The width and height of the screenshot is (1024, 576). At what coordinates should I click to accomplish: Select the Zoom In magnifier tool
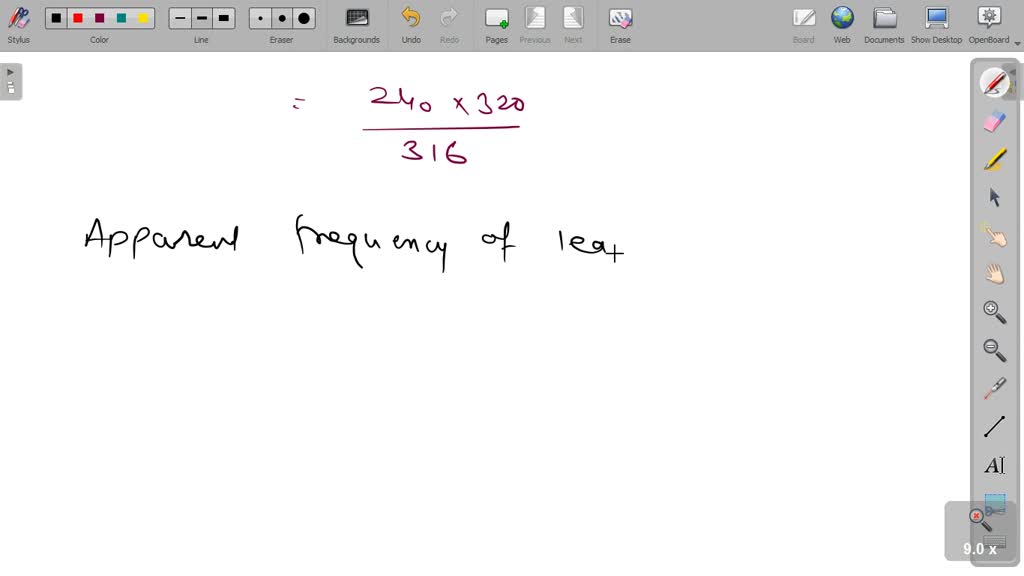993,311
